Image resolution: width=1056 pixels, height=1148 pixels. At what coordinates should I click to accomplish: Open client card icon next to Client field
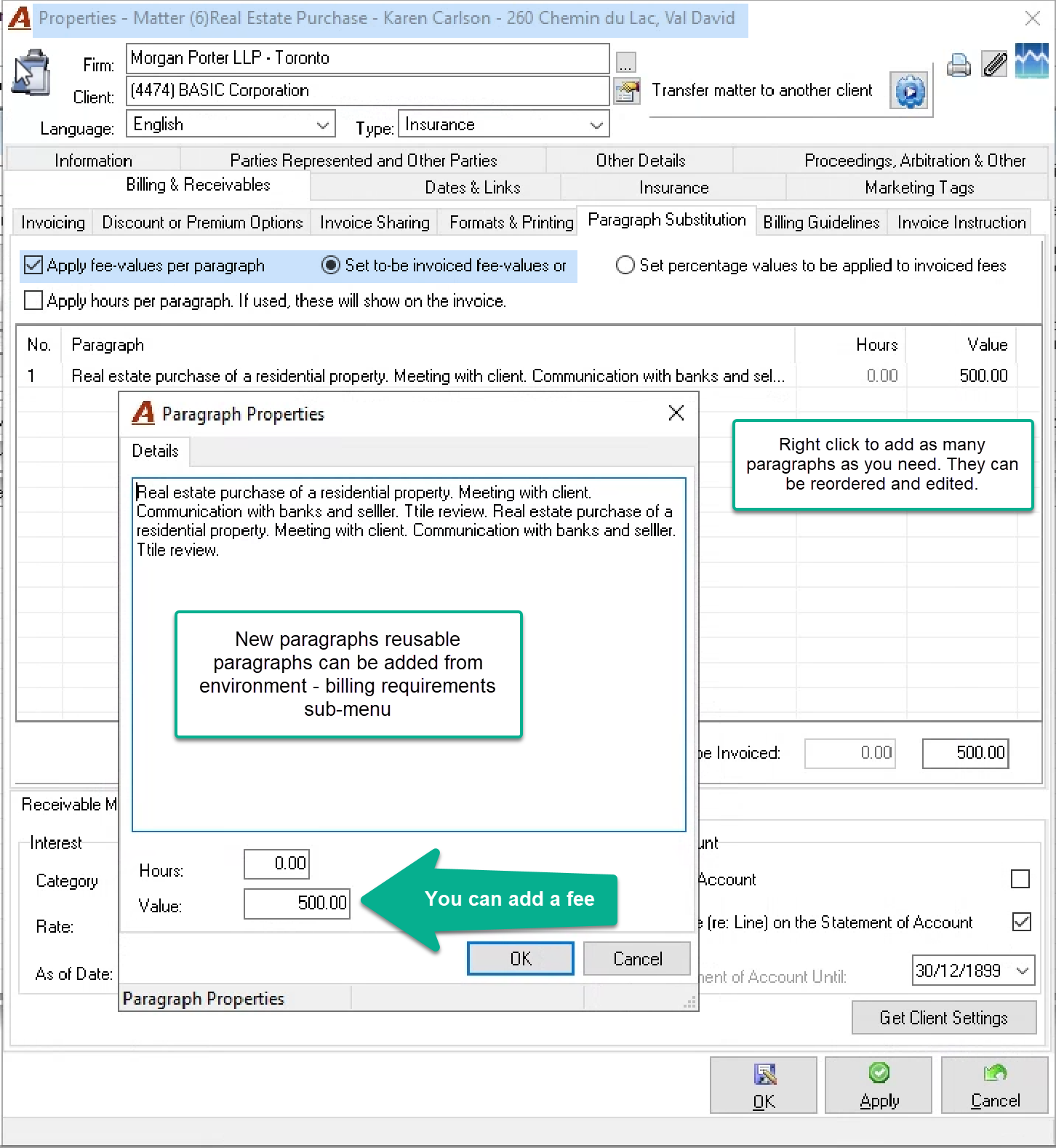pos(626,91)
